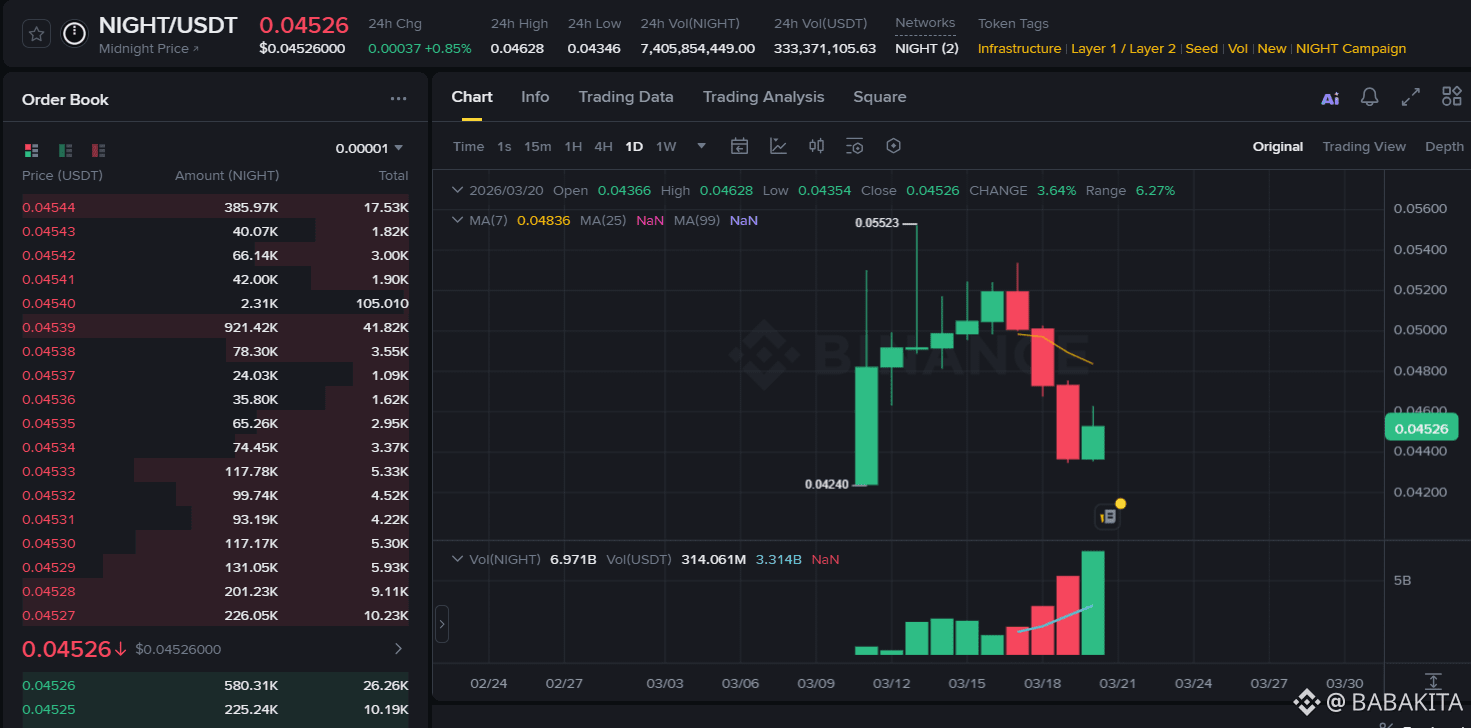Select the sell order at price 0.04540
1471x728 pixels.
[215, 303]
